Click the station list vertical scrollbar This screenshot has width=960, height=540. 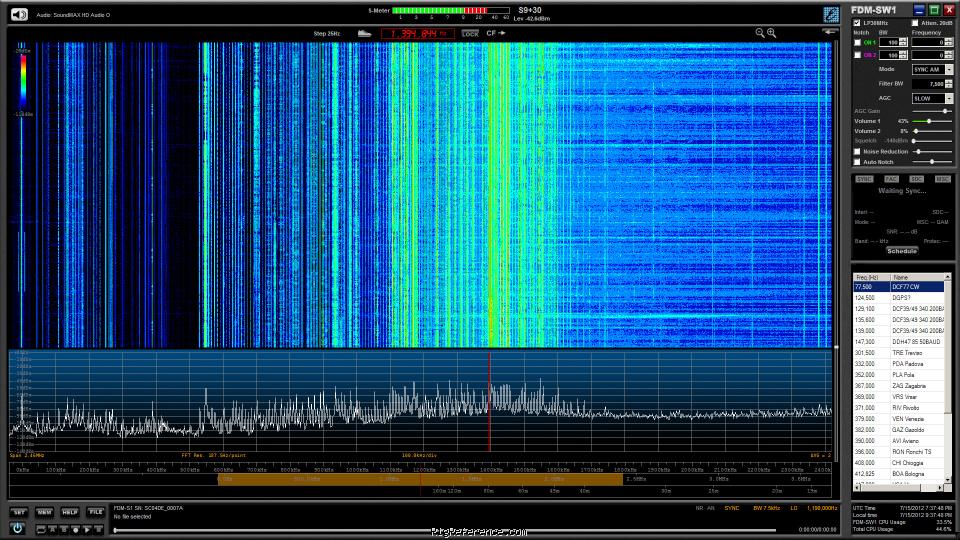948,378
